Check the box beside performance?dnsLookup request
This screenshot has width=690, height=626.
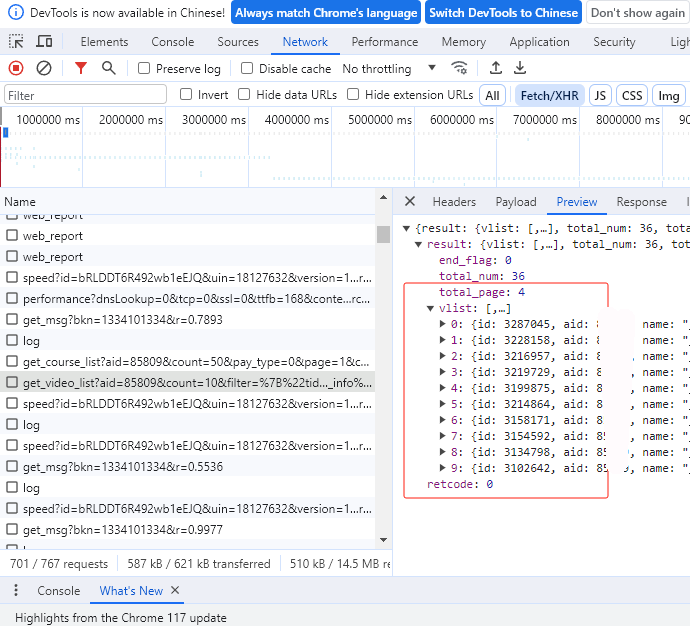[x=12, y=299]
